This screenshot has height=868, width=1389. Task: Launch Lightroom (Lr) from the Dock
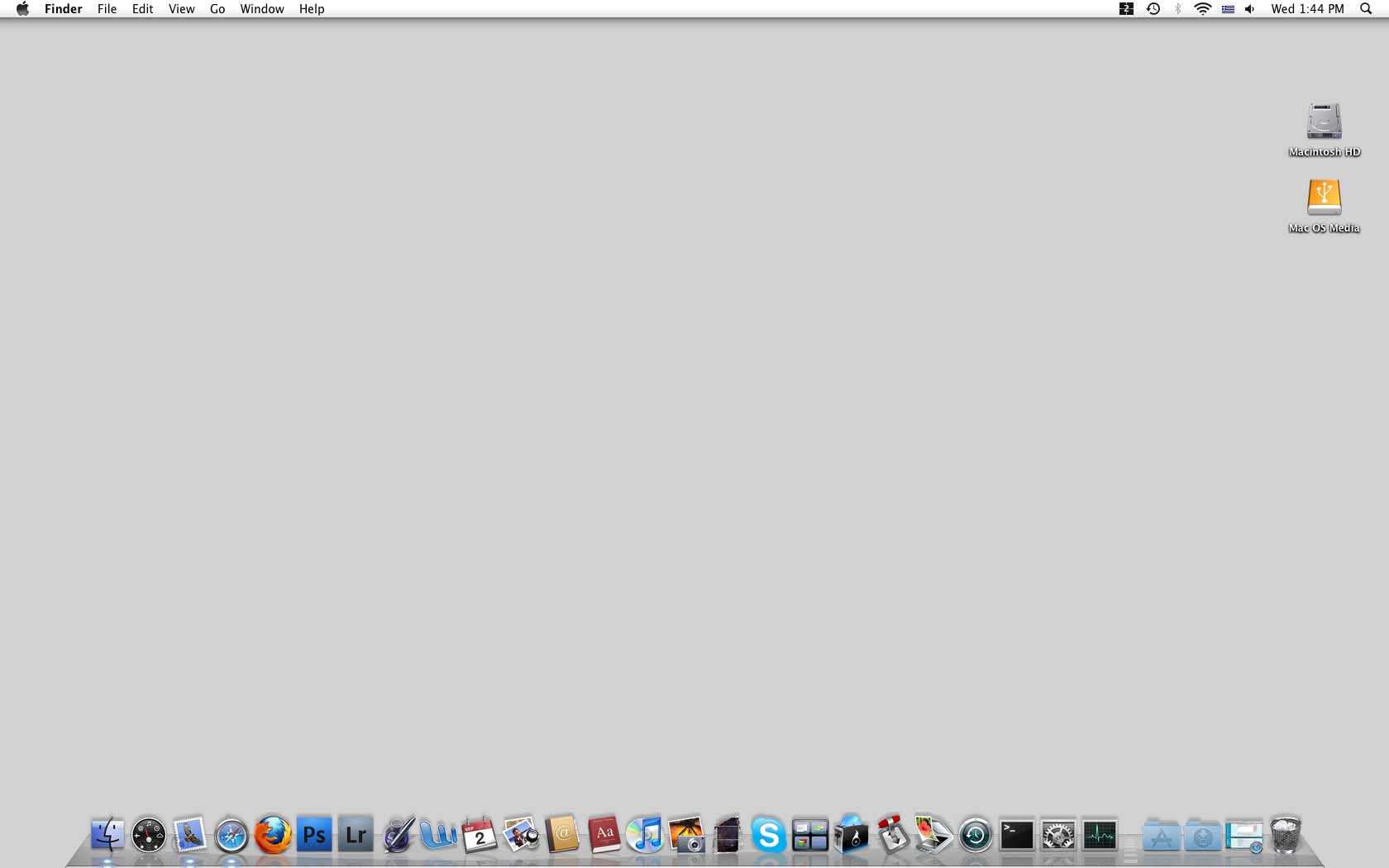(356, 835)
